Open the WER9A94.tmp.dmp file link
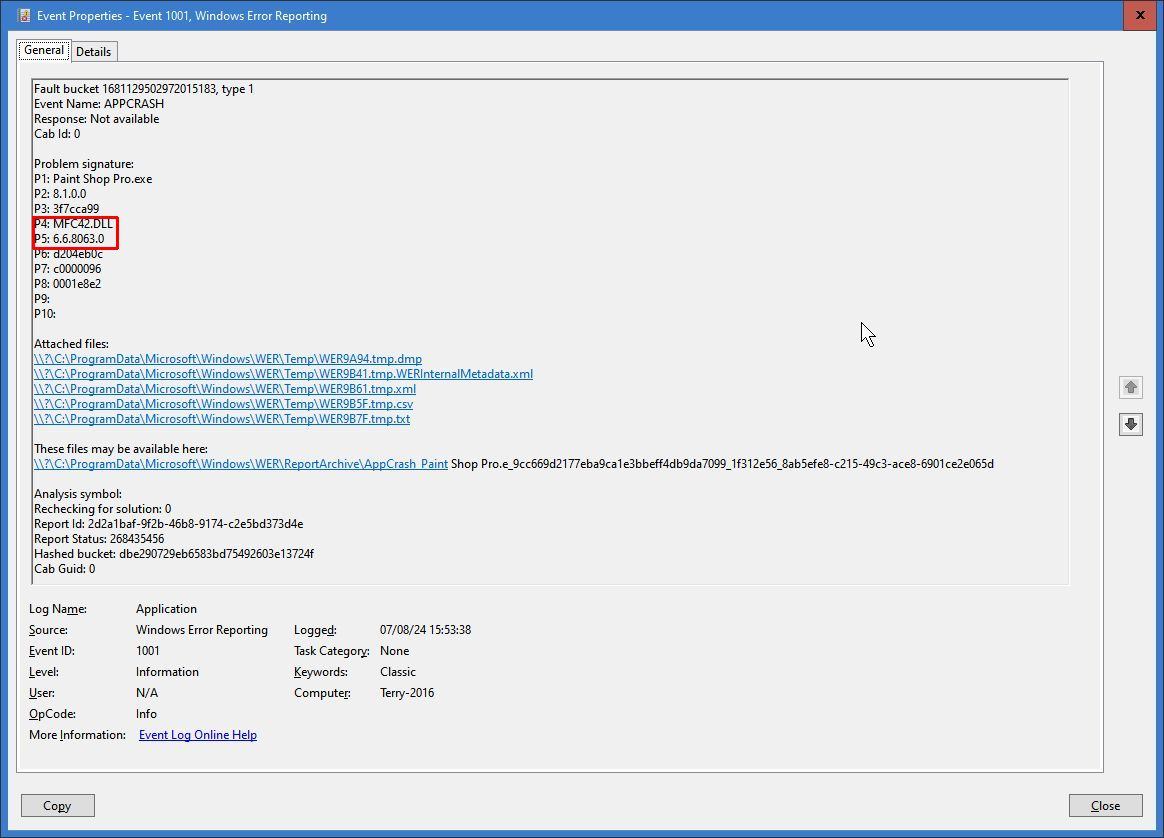1164x838 pixels. (x=228, y=359)
